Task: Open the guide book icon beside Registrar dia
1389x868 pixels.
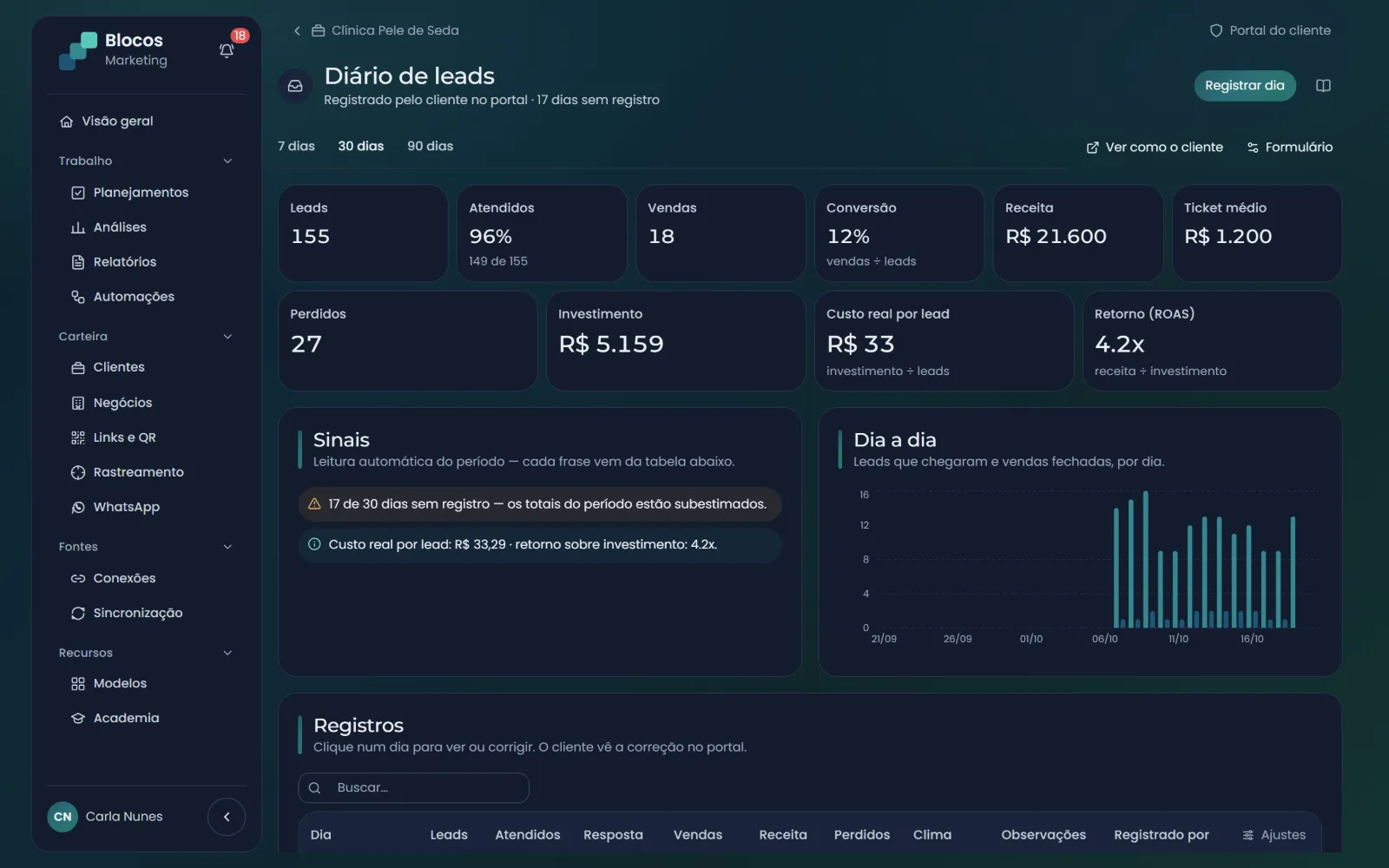Action: [1323, 85]
